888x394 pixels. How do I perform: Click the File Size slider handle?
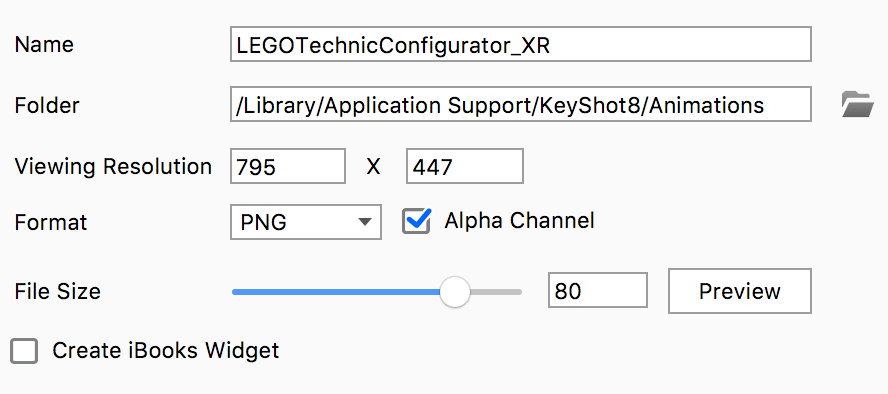coord(455,292)
